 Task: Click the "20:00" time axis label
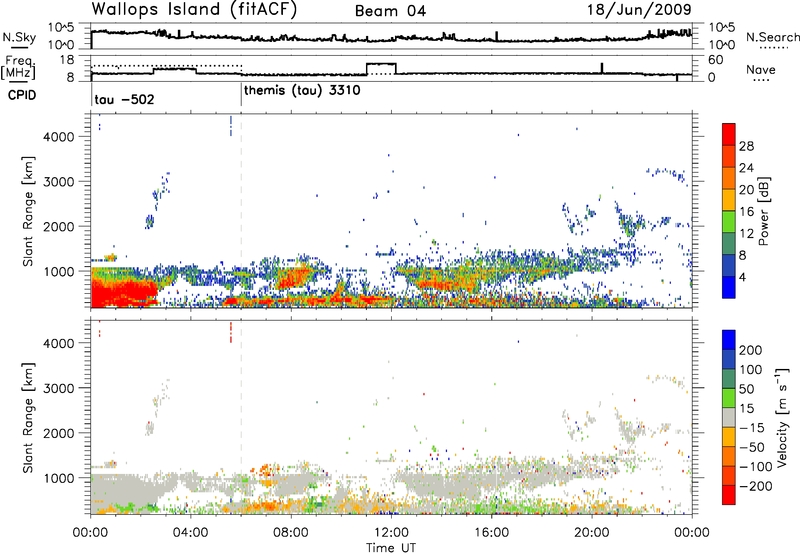592,533
